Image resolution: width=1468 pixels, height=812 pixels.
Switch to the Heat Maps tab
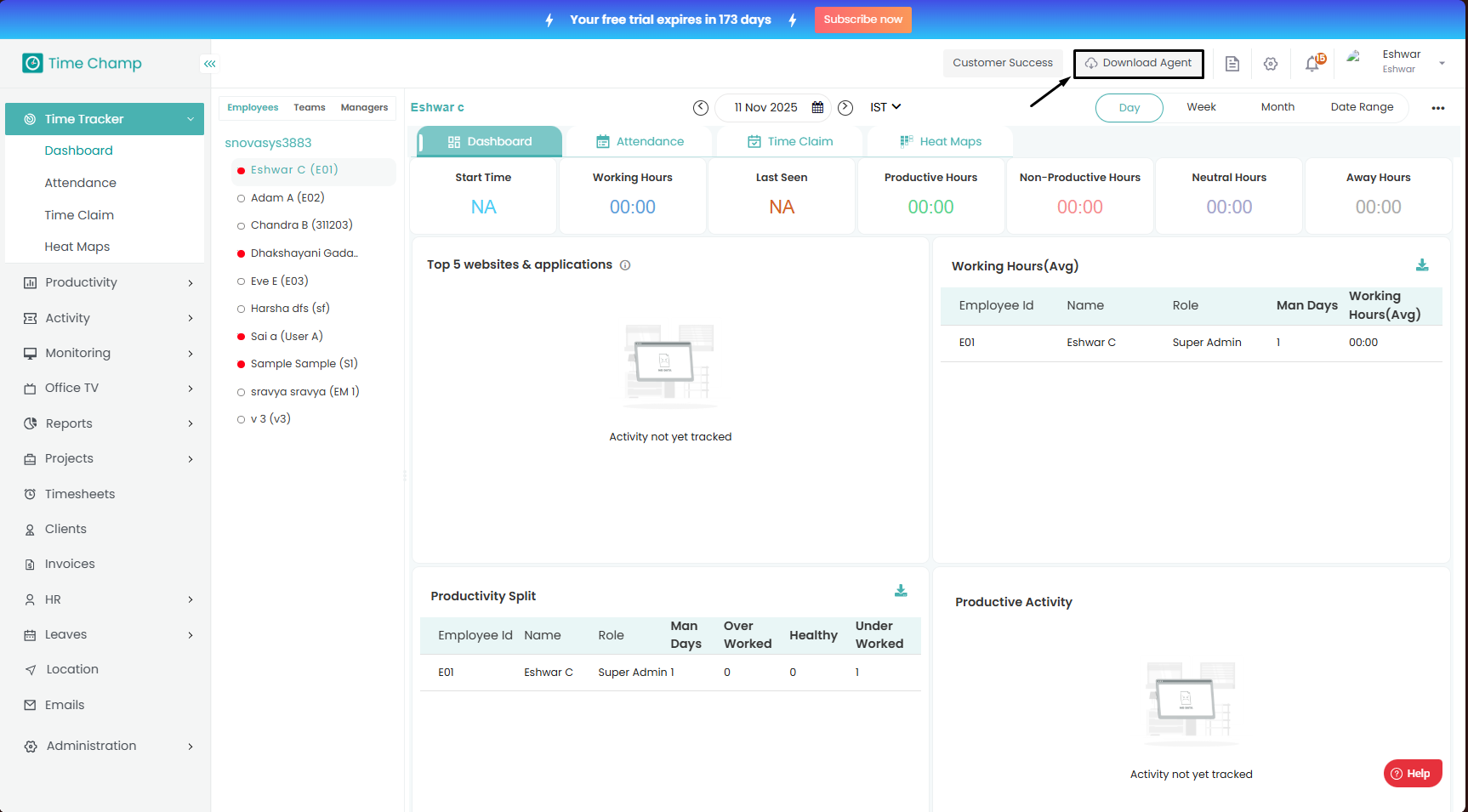941,142
